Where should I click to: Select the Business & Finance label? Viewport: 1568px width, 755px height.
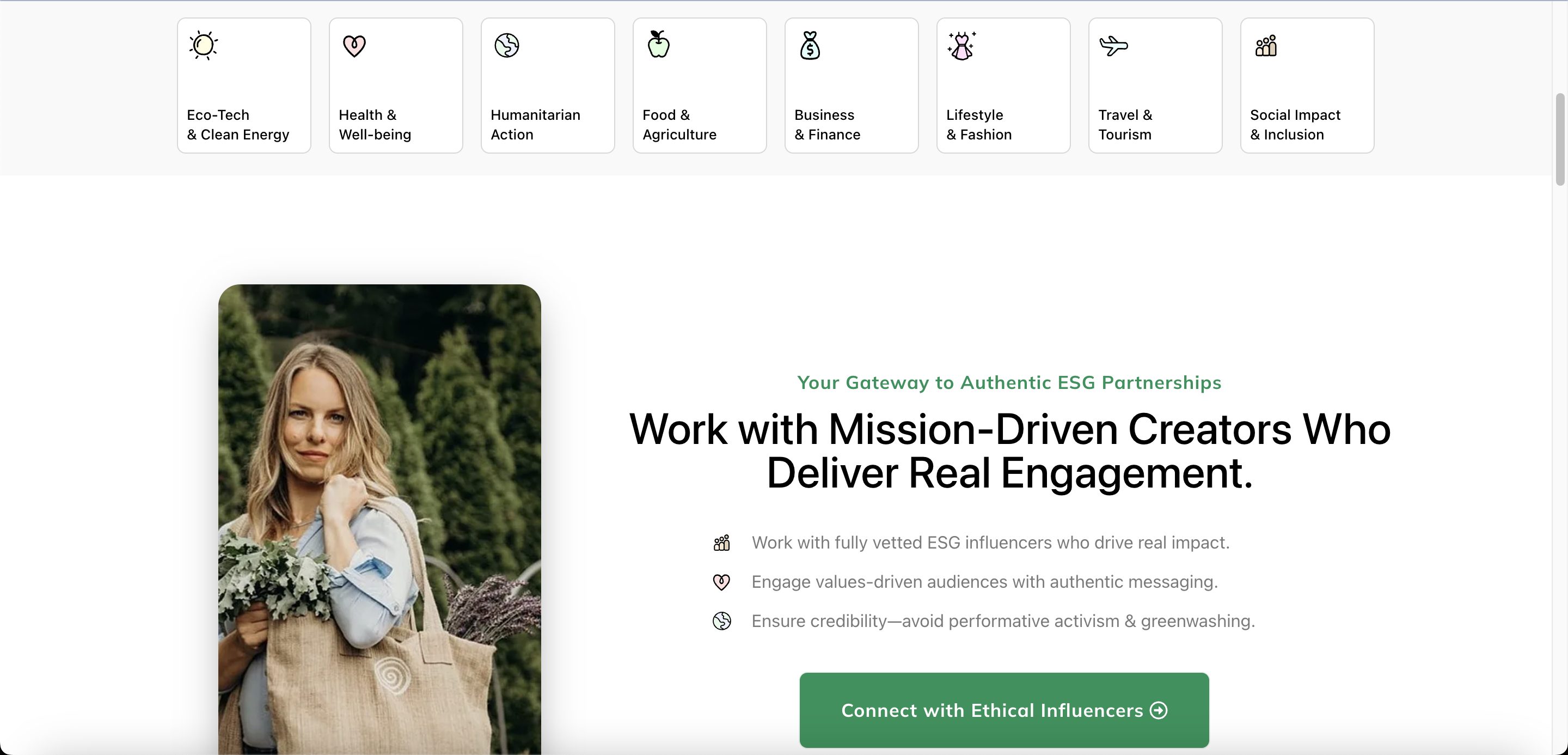(827, 125)
